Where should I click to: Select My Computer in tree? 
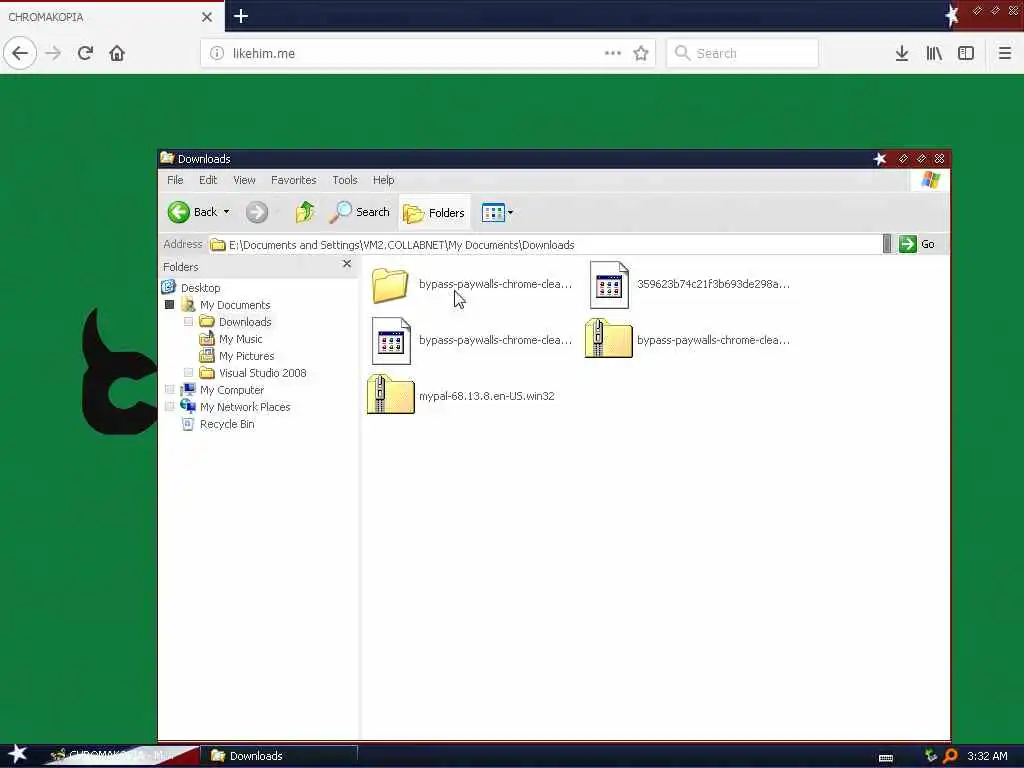point(232,390)
